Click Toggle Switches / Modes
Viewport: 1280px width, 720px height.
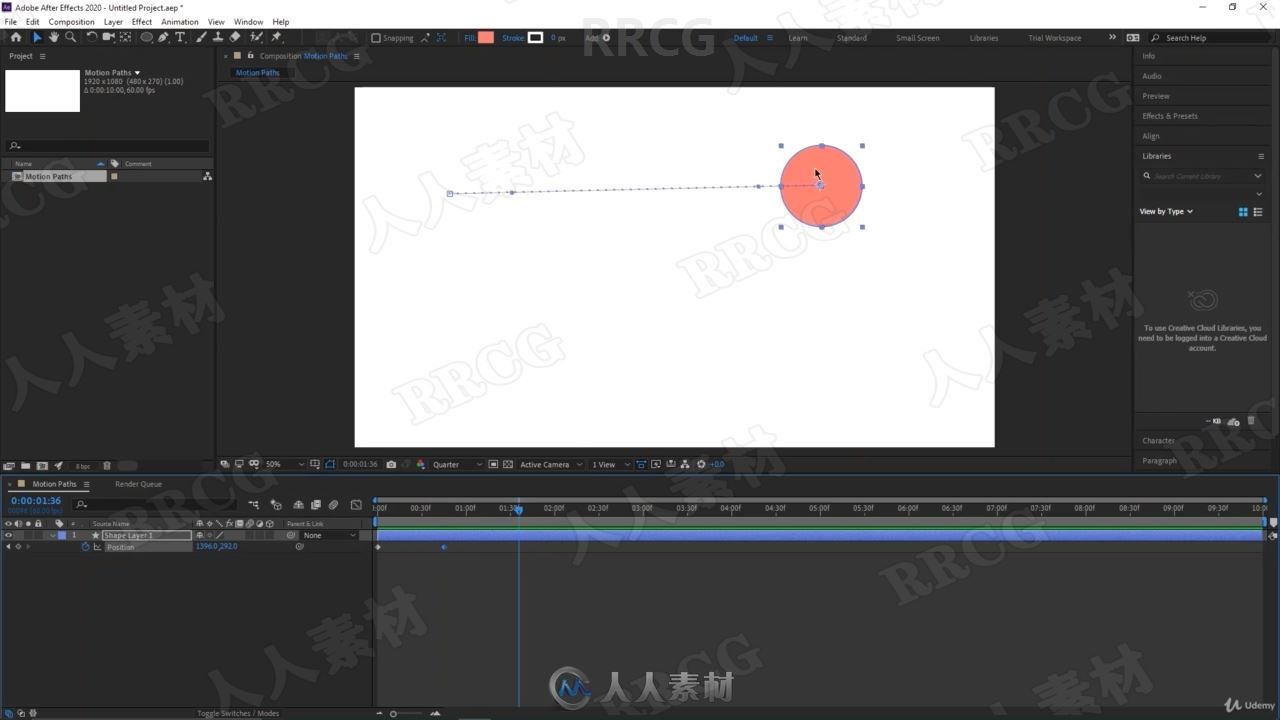(238, 713)
